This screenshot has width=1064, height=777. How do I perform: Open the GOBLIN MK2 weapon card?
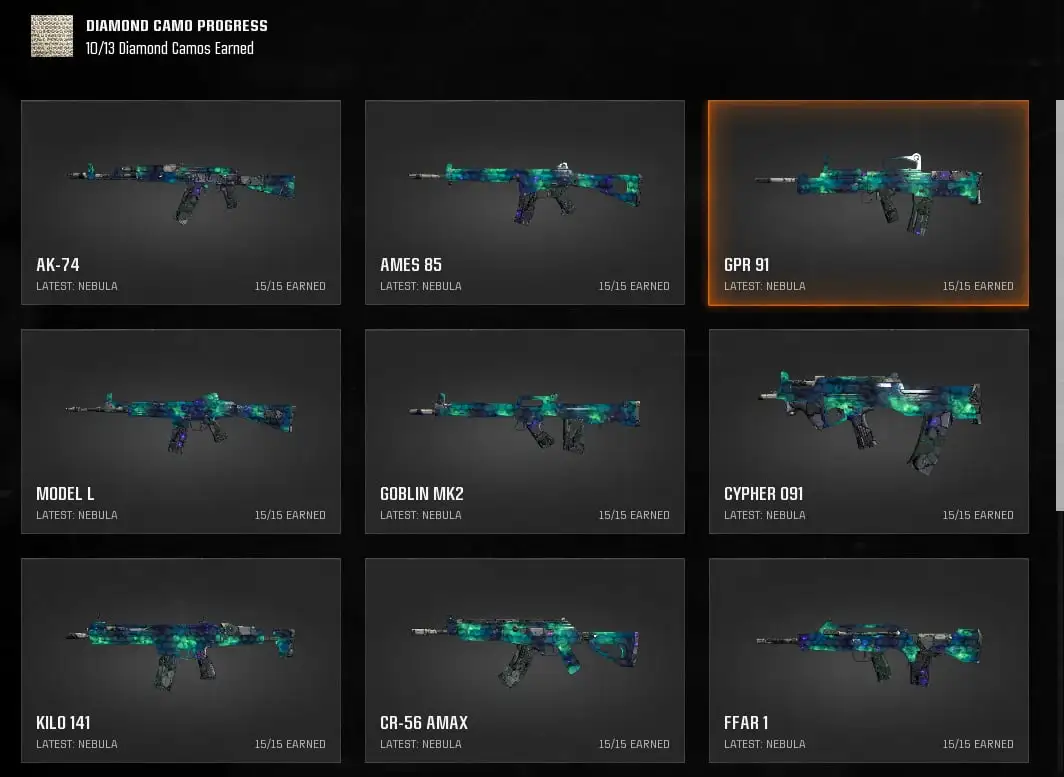(525, 432)
